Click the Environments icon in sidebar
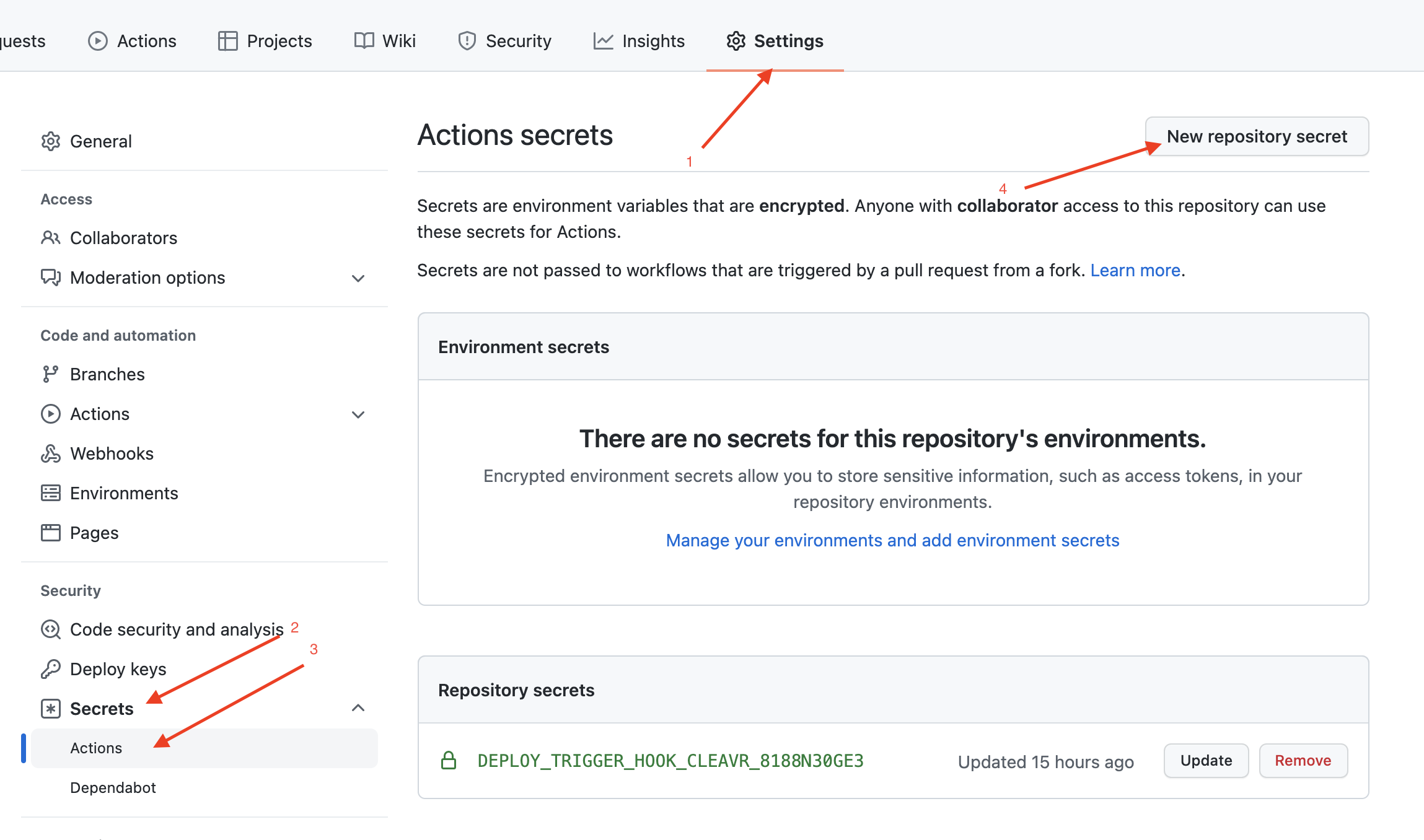This screenshot has width=1424, height=840. click(51, 493)
